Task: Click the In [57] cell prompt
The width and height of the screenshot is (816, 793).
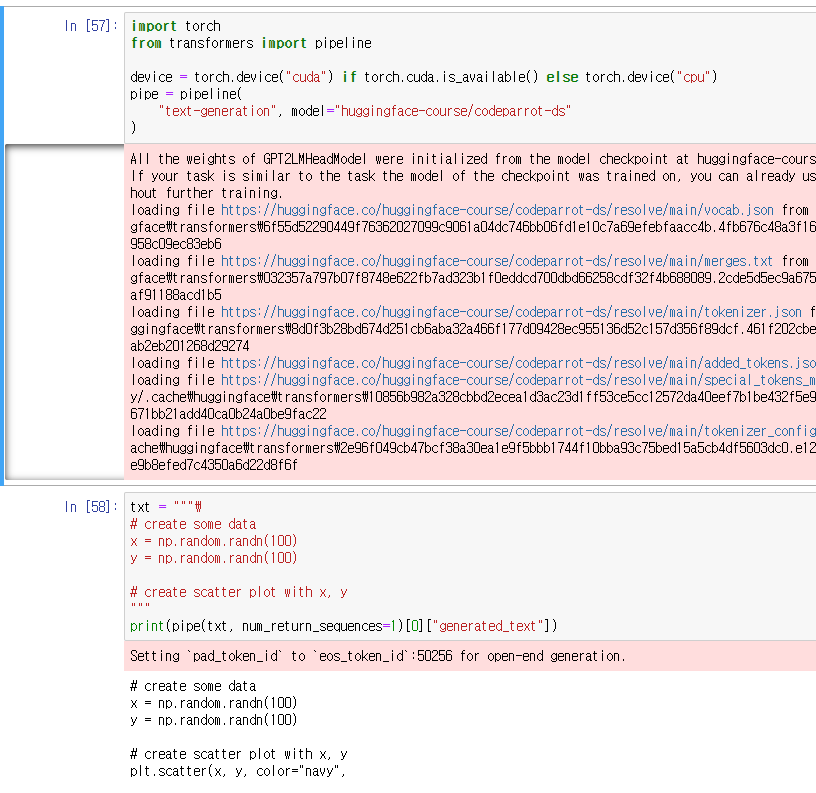Action: tap(91, 26)
